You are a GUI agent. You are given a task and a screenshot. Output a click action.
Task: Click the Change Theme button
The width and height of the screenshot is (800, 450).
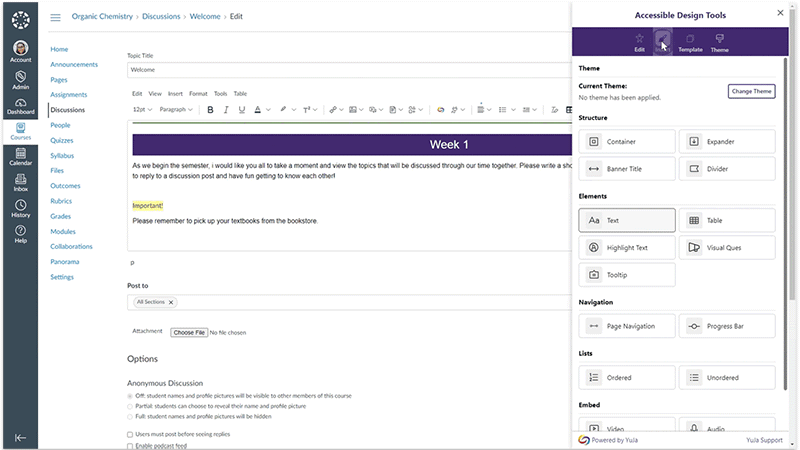[x=751, y=91]
